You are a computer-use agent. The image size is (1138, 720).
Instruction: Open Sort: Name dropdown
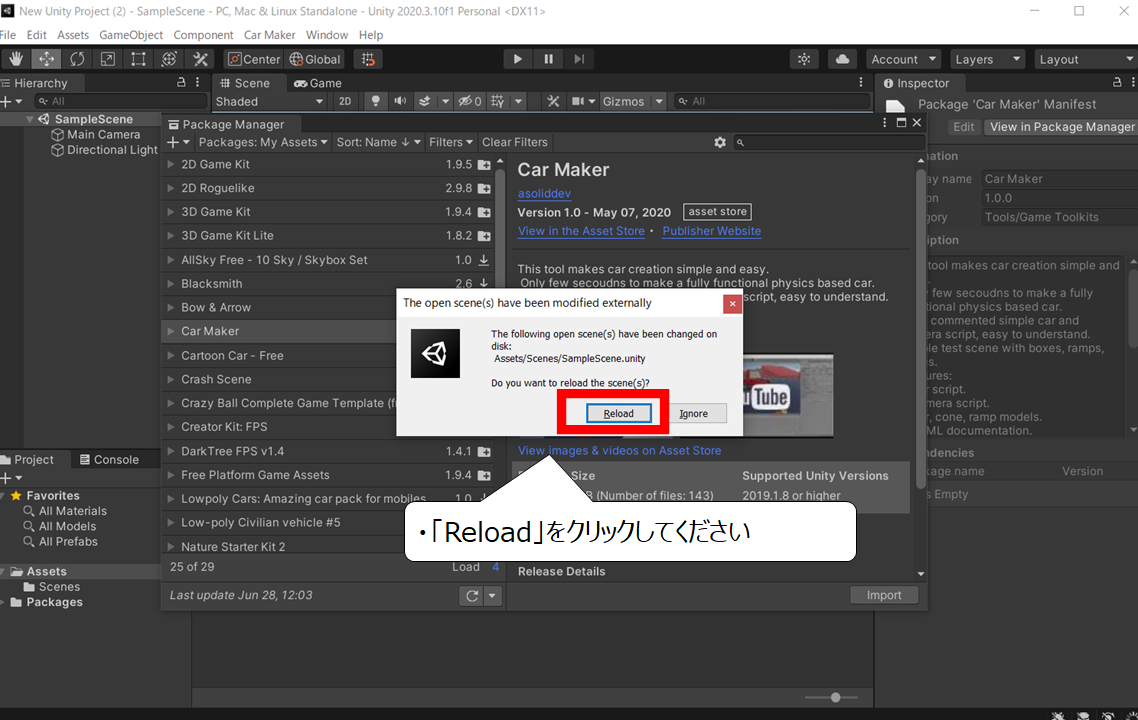point(378,142)
